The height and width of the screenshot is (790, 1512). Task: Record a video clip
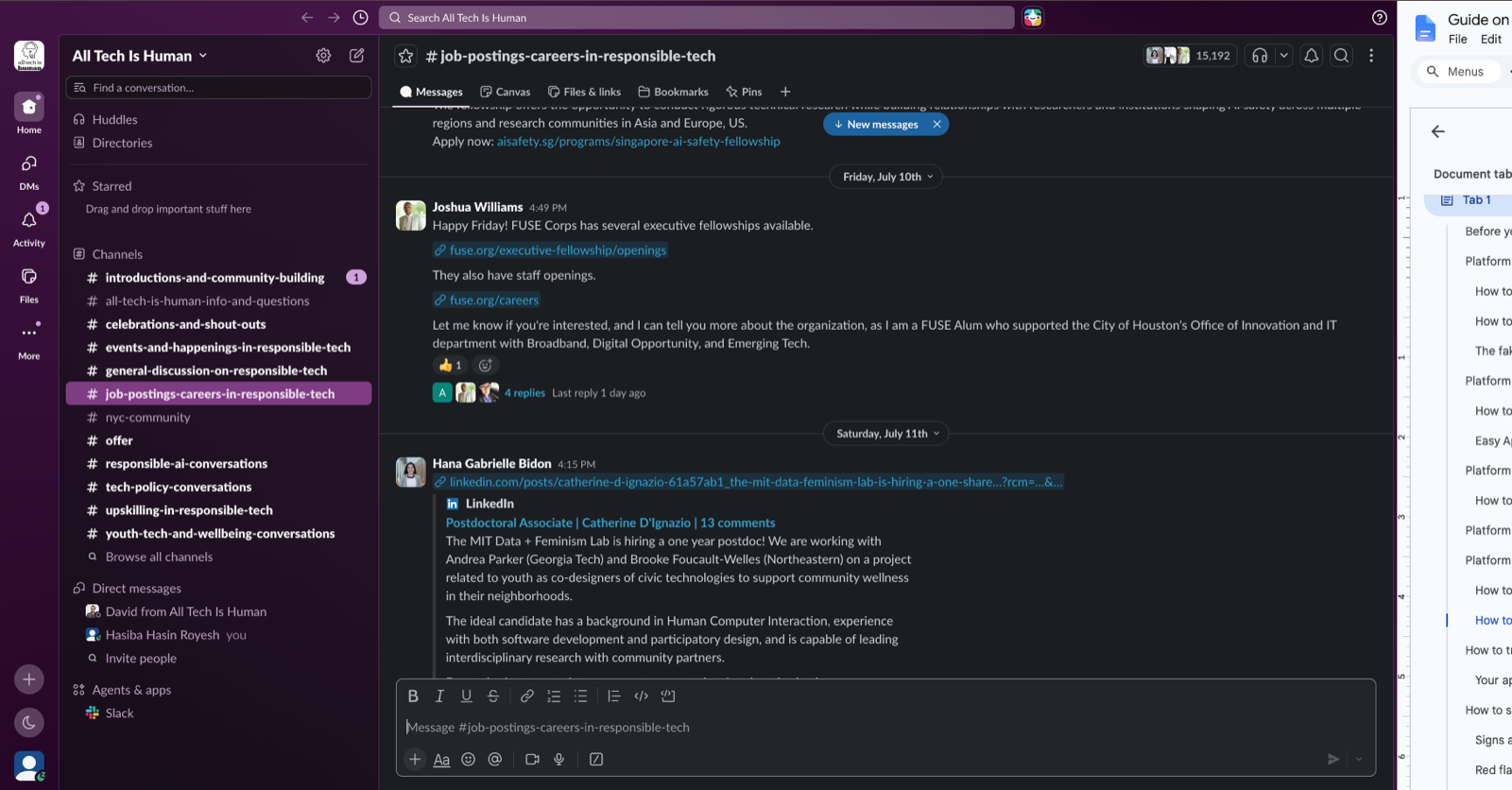pyautogui.click(x=532, y=759)
